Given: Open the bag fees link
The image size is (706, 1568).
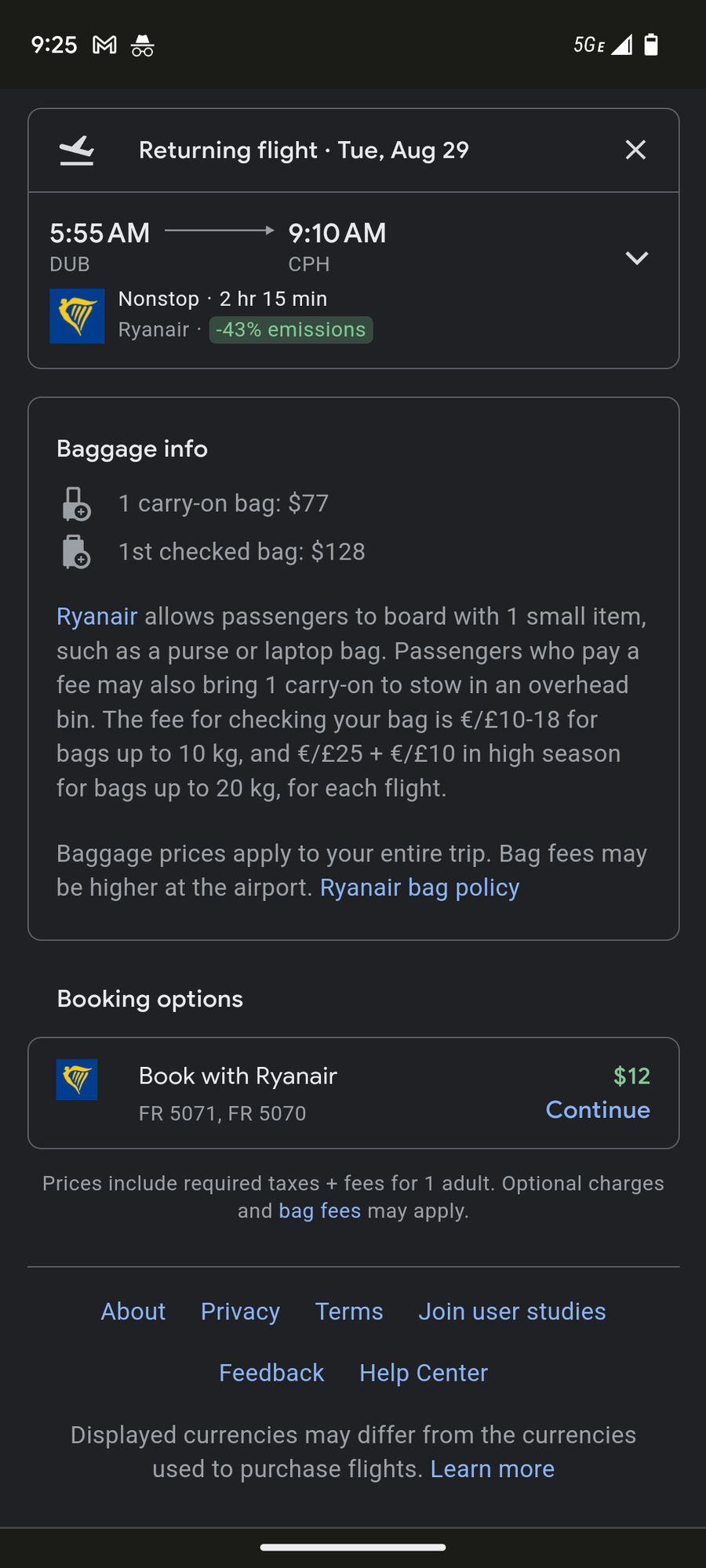Looking at the screenshot, I should click(x=320, y=1211).
